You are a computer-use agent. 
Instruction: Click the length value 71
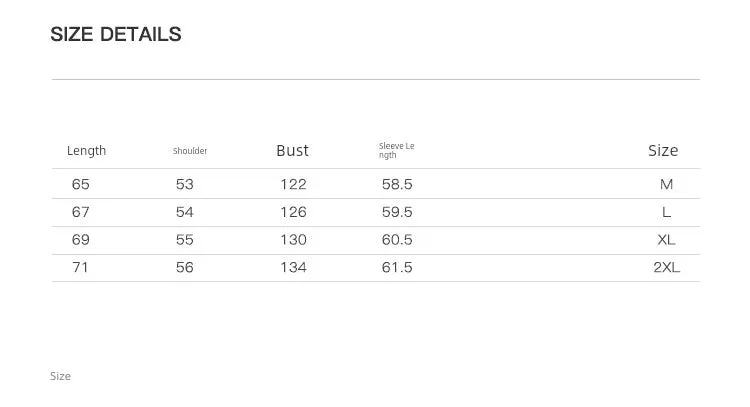[80, 267]
